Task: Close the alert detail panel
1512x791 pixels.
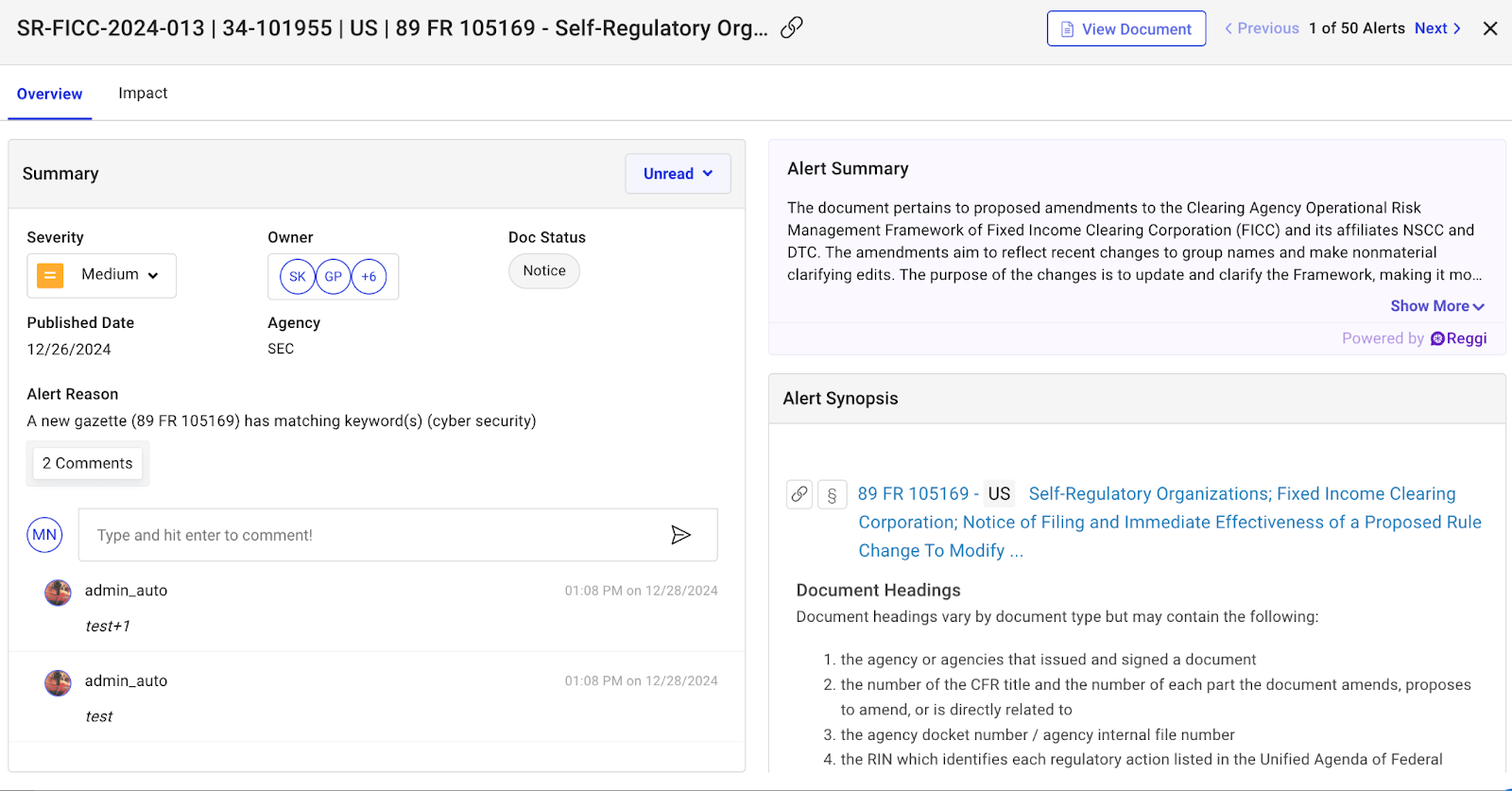Action: click(x=1490, y=28)
